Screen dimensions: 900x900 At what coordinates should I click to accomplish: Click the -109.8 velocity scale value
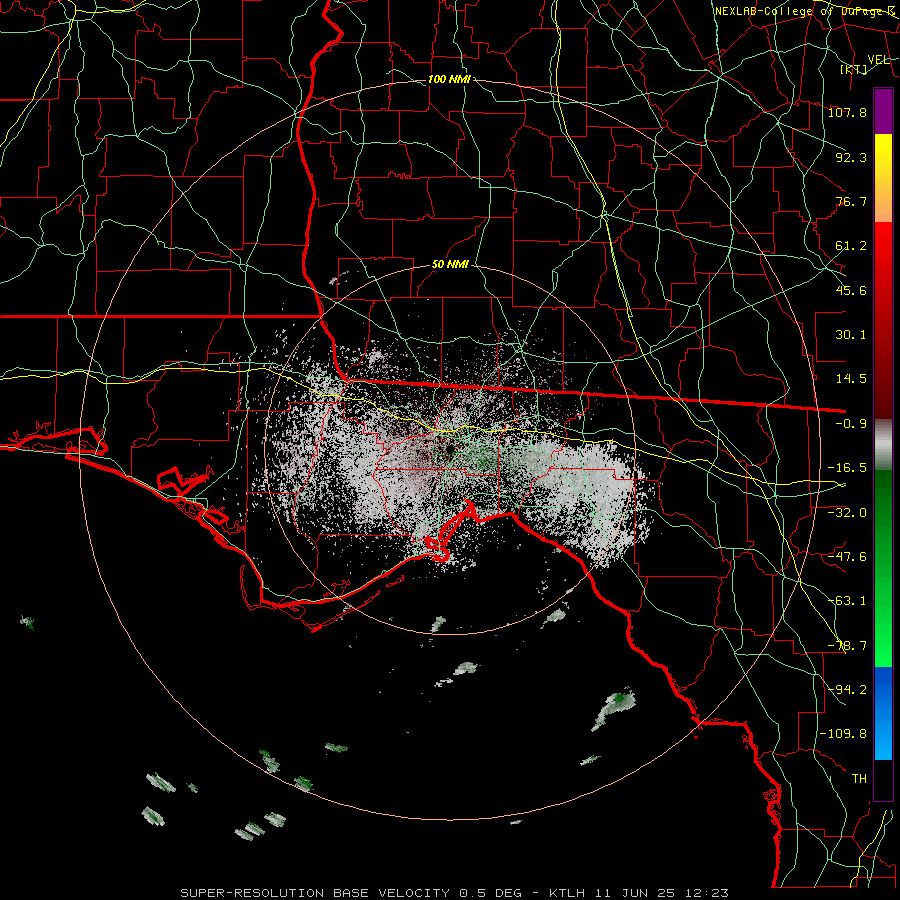click(x=843, y=734)
